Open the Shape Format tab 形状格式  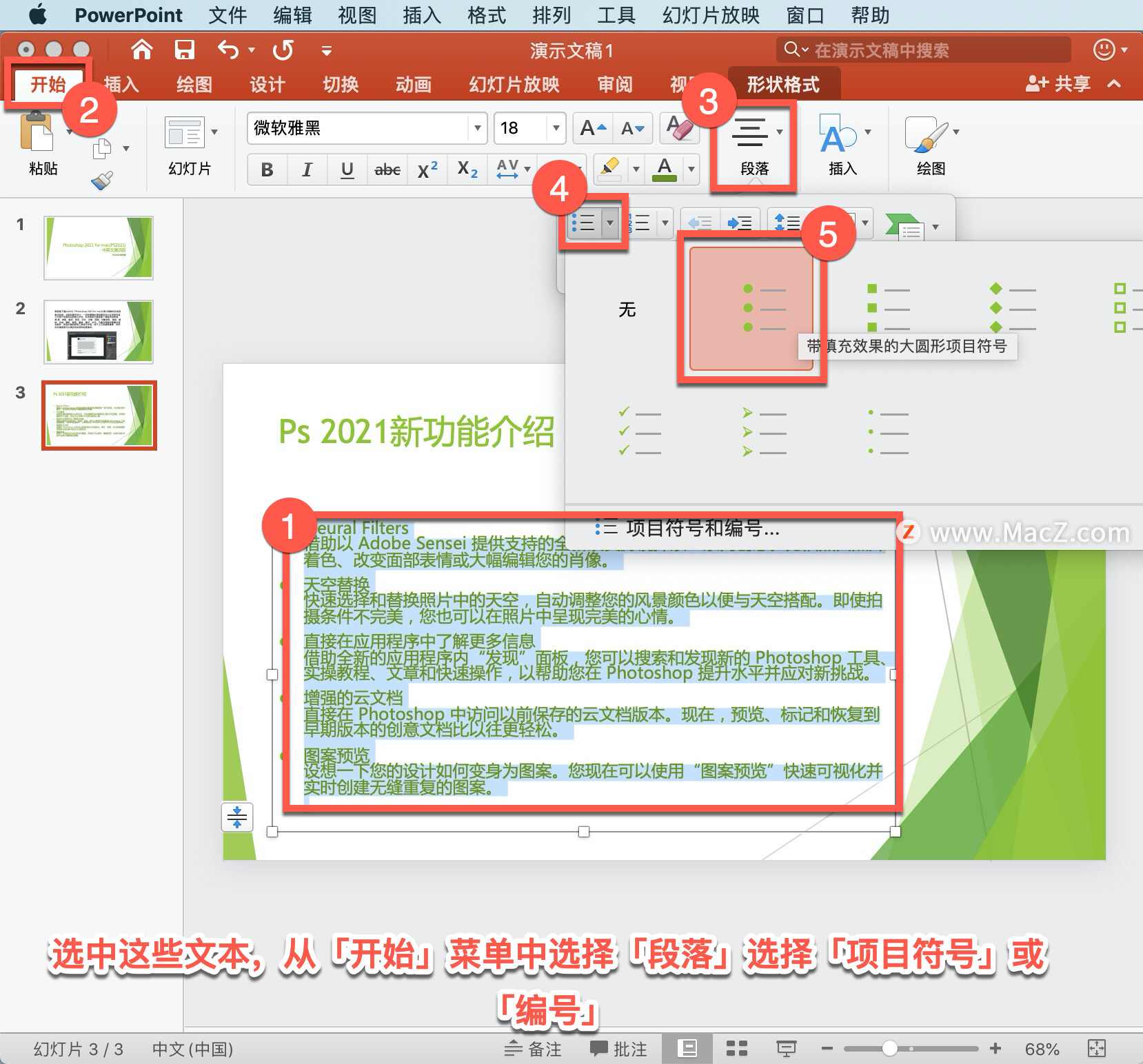point(783,84)
